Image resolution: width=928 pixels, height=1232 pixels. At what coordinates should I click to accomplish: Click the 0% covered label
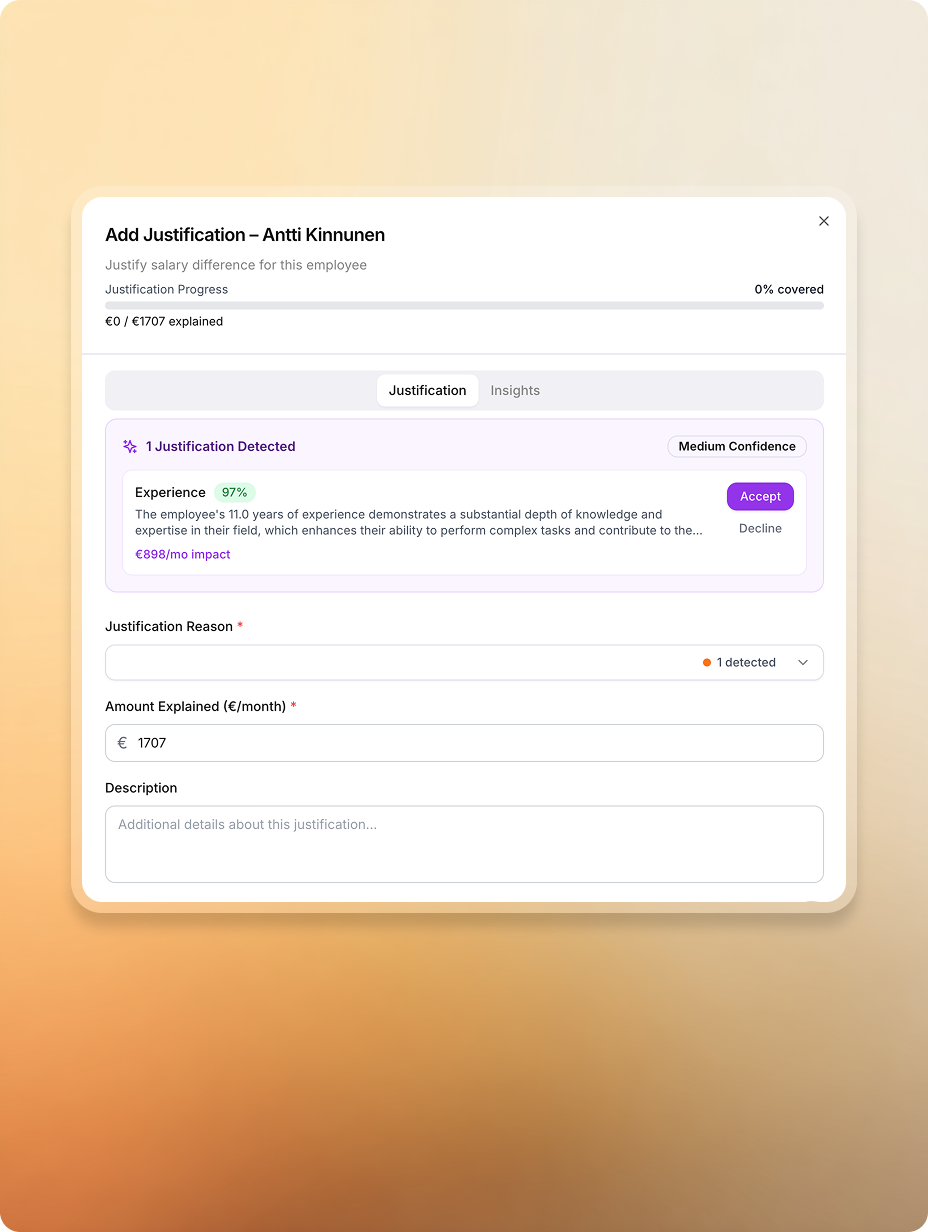pyautogui.click(x=789, y=290)
